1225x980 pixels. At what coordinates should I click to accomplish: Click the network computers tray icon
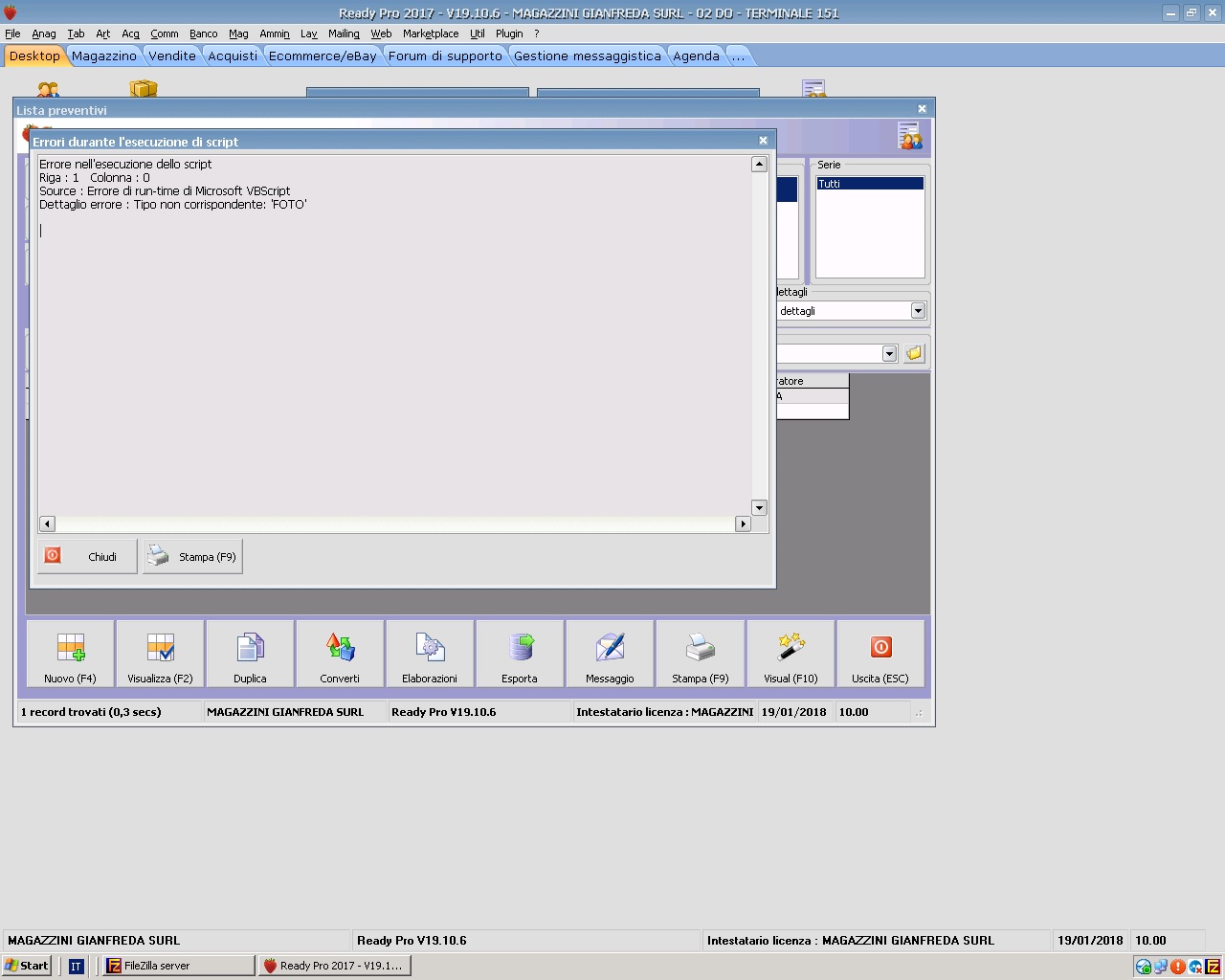tap(1161, 967)
